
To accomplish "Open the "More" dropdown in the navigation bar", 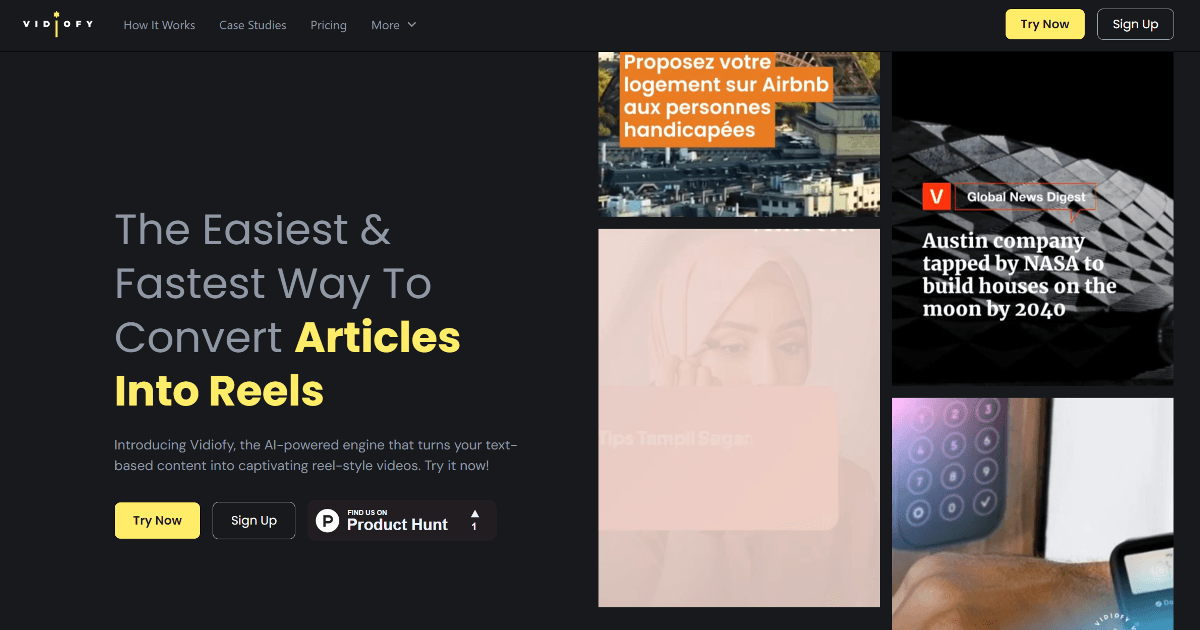I will (392, 24).
